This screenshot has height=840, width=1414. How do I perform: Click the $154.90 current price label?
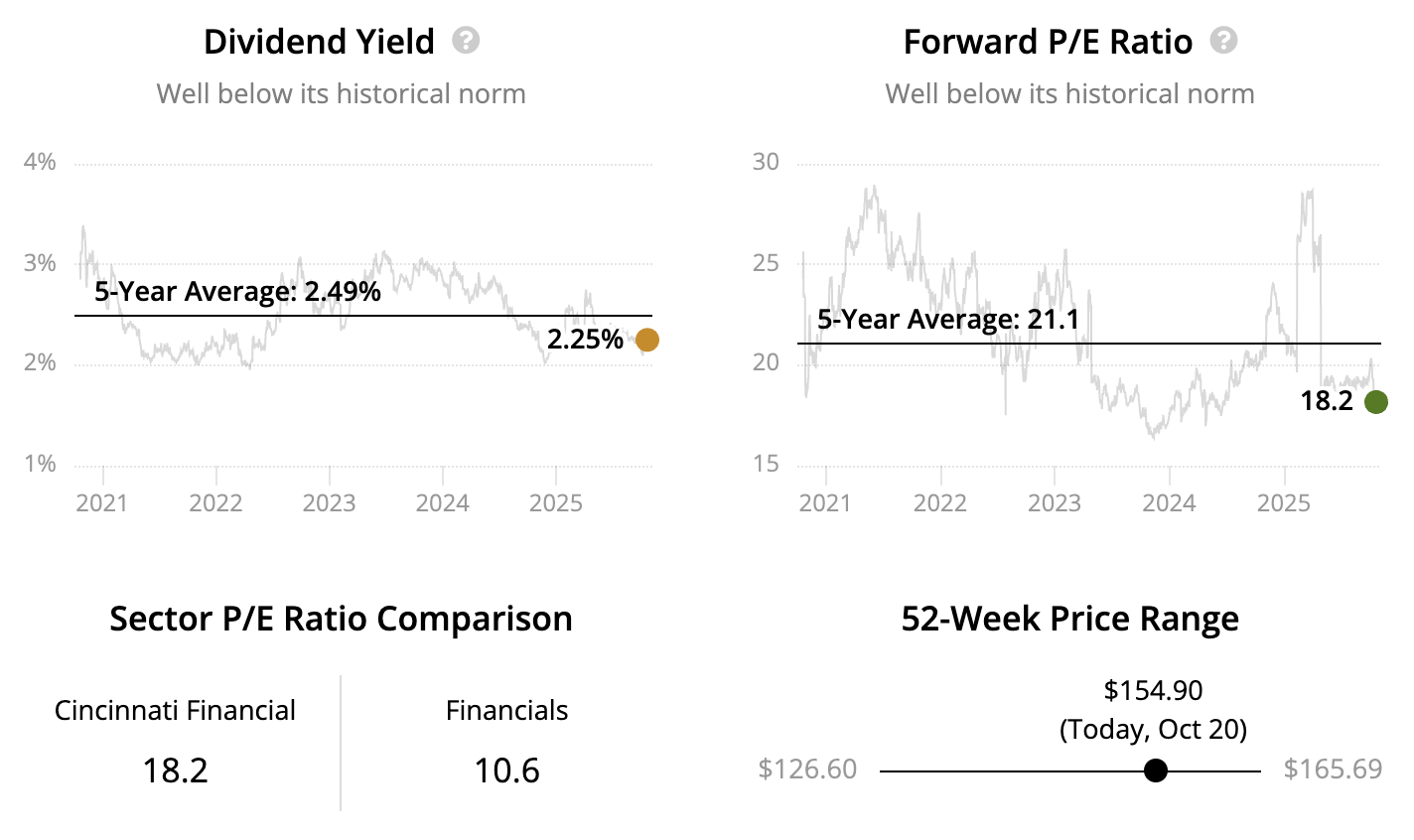coord(1153,690)
